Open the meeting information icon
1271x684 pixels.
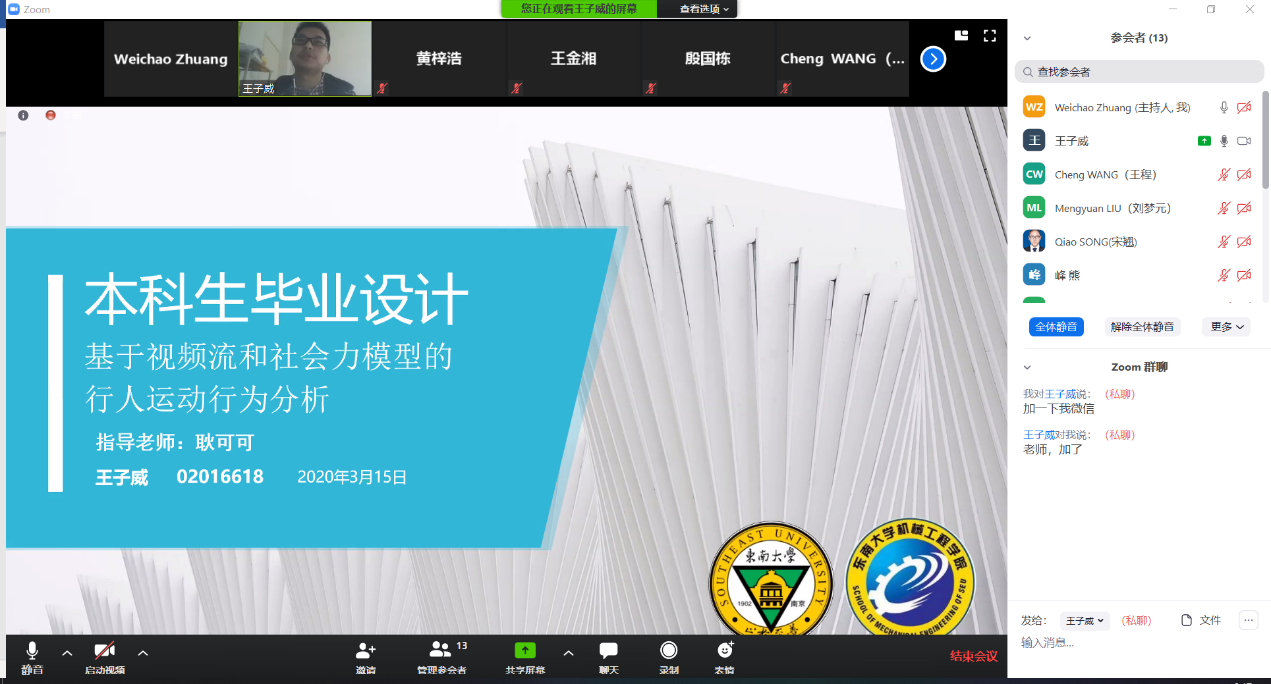point(23,115)
